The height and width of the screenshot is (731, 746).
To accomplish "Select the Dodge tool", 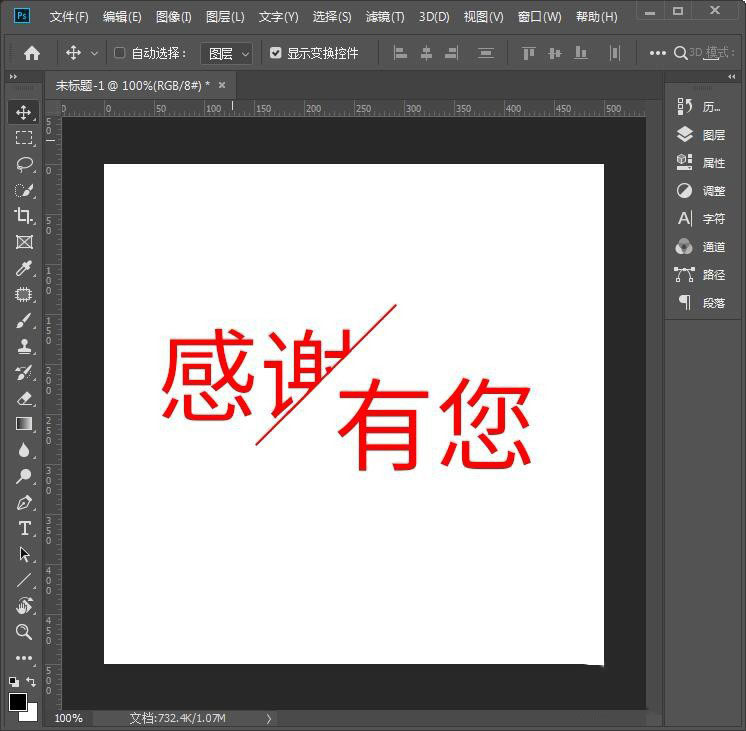I will click(23, 476).
